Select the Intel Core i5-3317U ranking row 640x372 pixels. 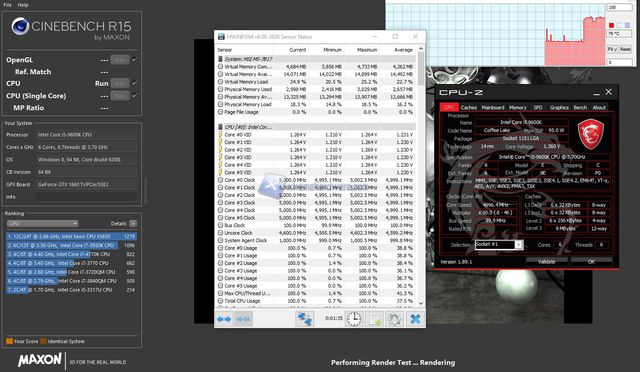(x=71, y=290)
